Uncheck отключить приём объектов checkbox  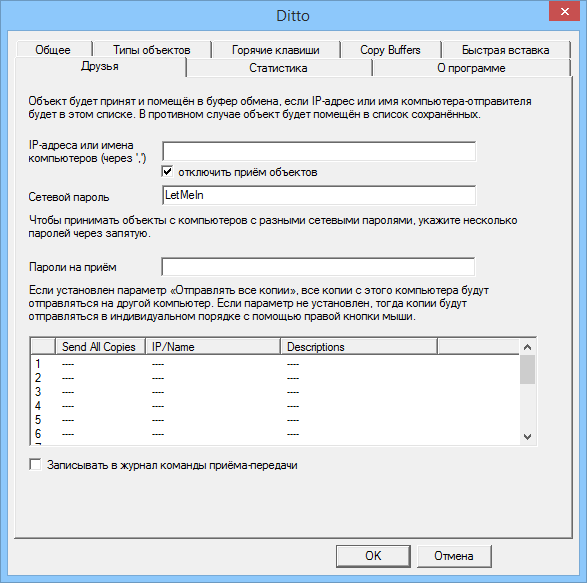[167, 172]
